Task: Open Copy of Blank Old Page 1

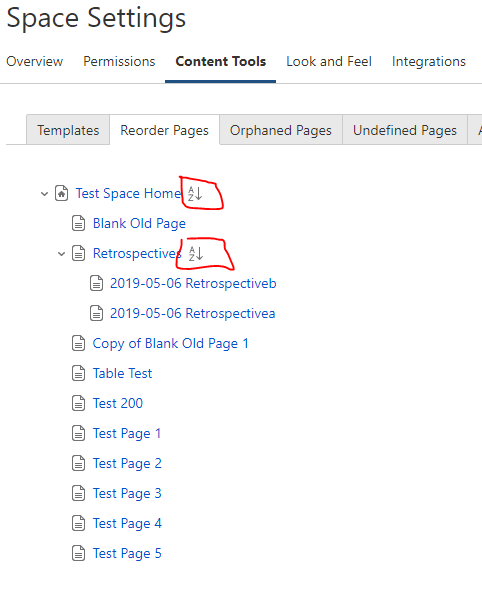Action: click(171, 343)
